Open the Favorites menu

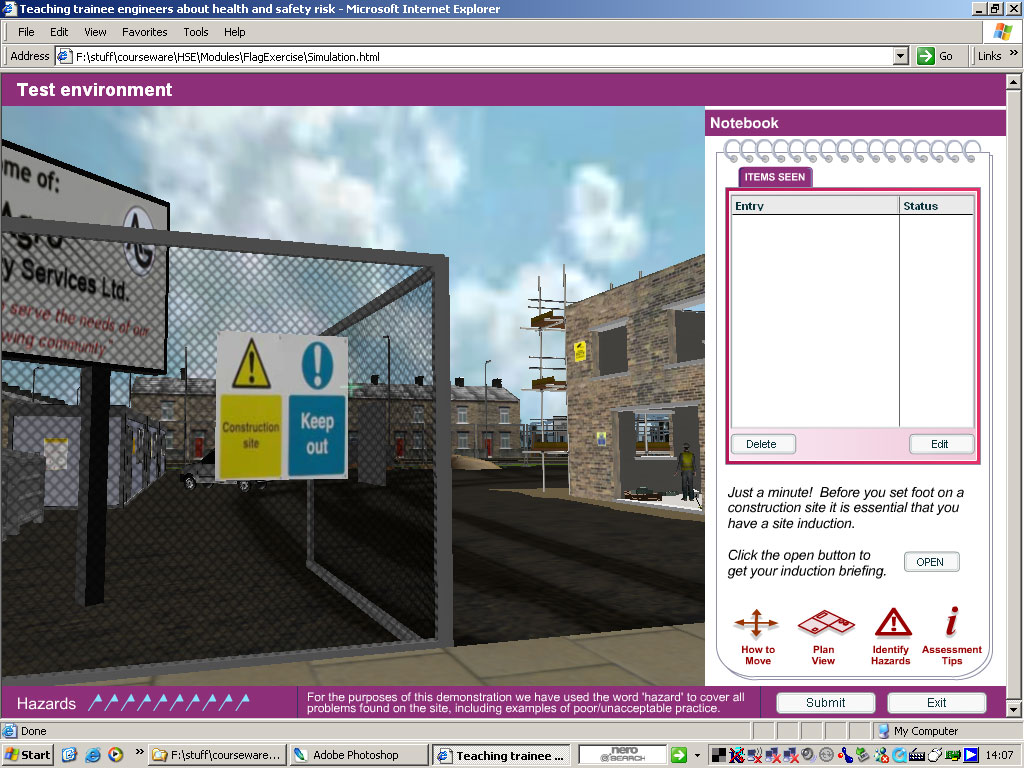pyautogui.click(x=145, y=32)
